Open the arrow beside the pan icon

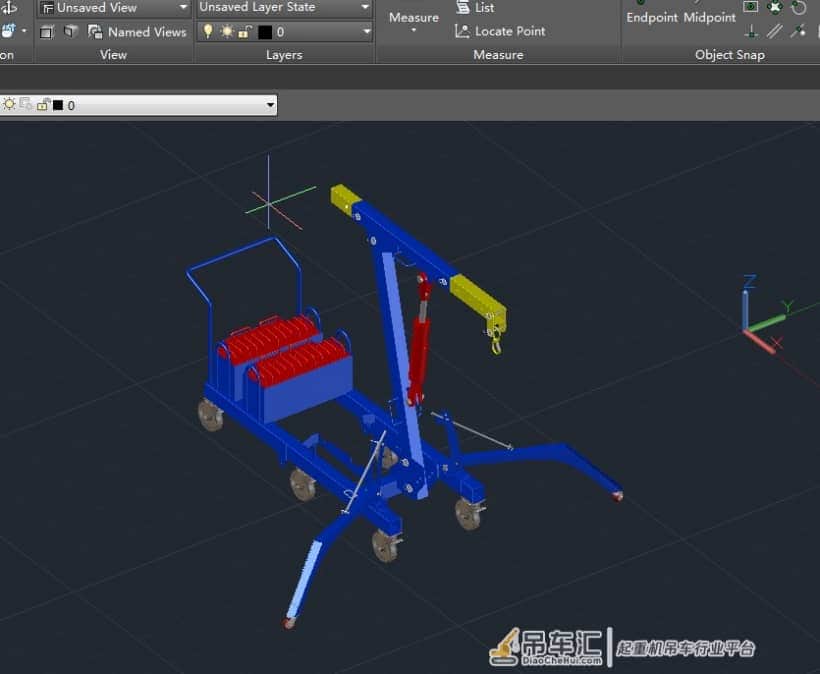tap(24, 31)
